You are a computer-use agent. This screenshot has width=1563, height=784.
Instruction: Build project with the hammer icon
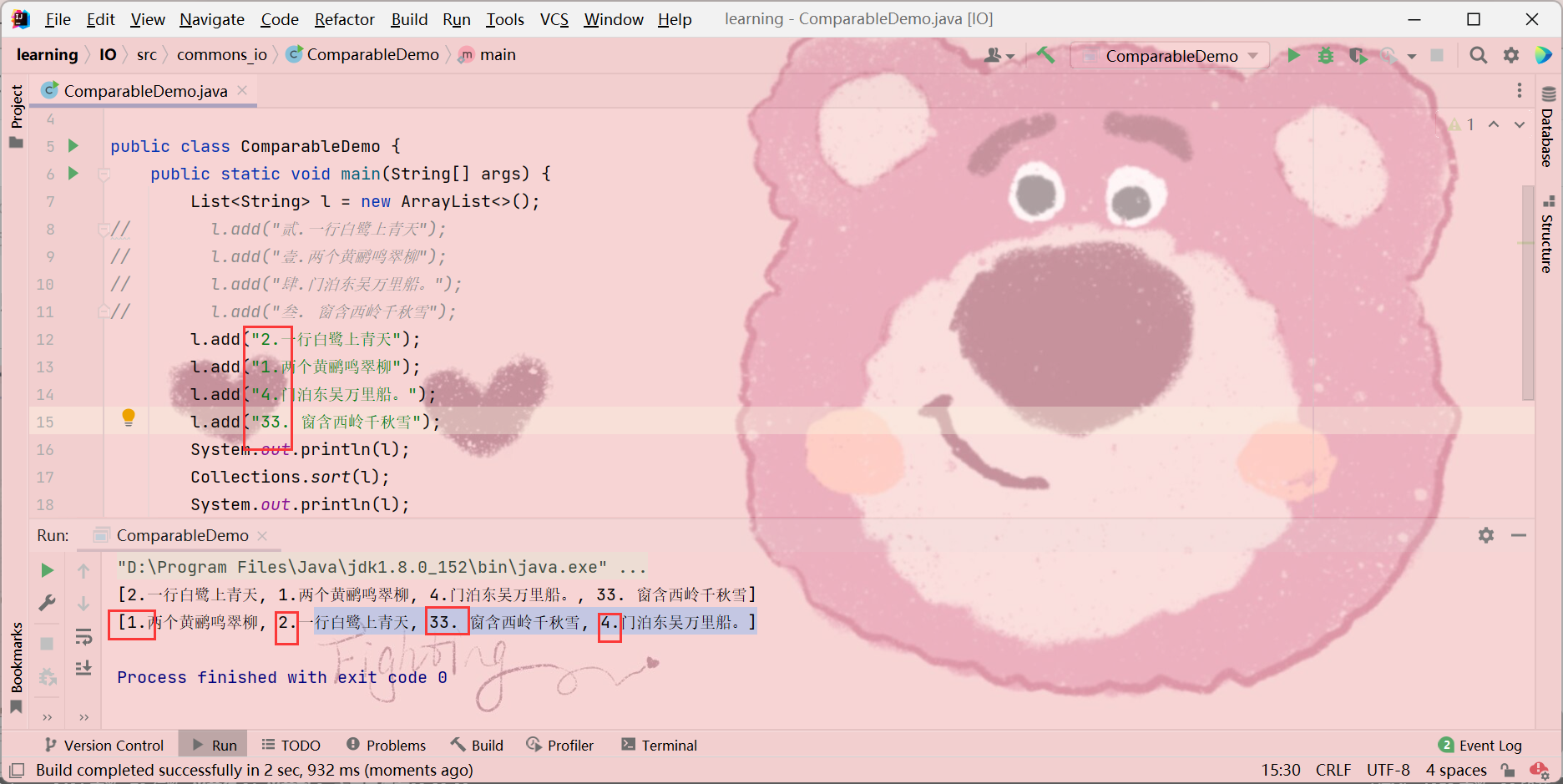(1045, 55)
